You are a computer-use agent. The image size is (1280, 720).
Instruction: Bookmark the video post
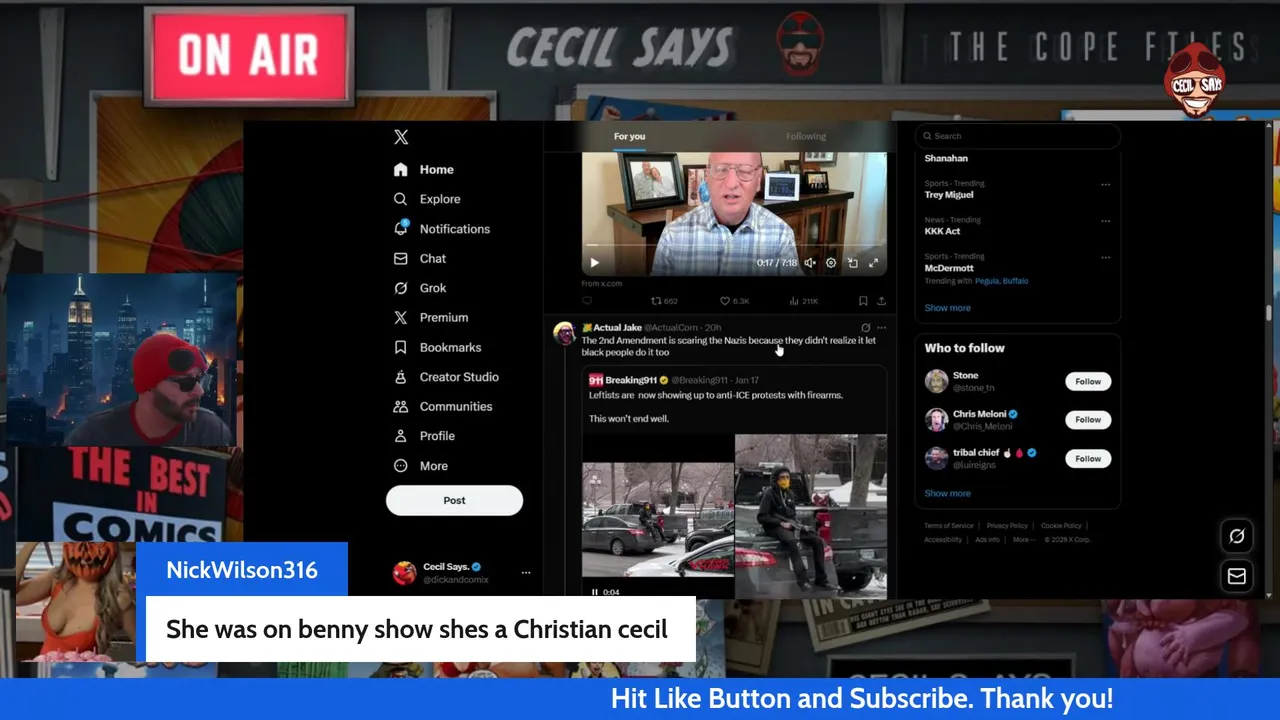(x=863, y=300)
